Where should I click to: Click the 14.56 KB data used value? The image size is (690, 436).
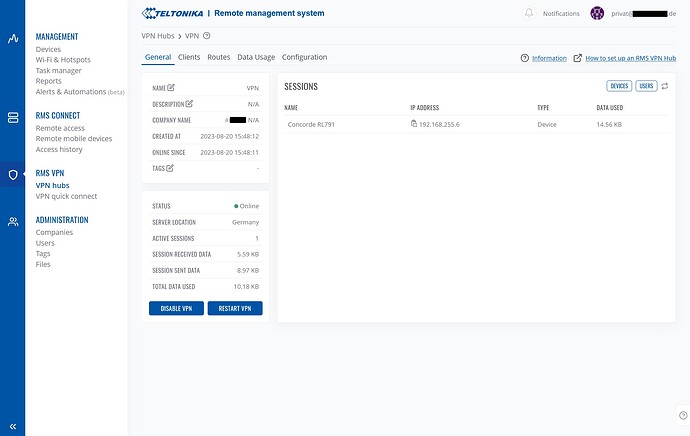(x=609, y=125)
